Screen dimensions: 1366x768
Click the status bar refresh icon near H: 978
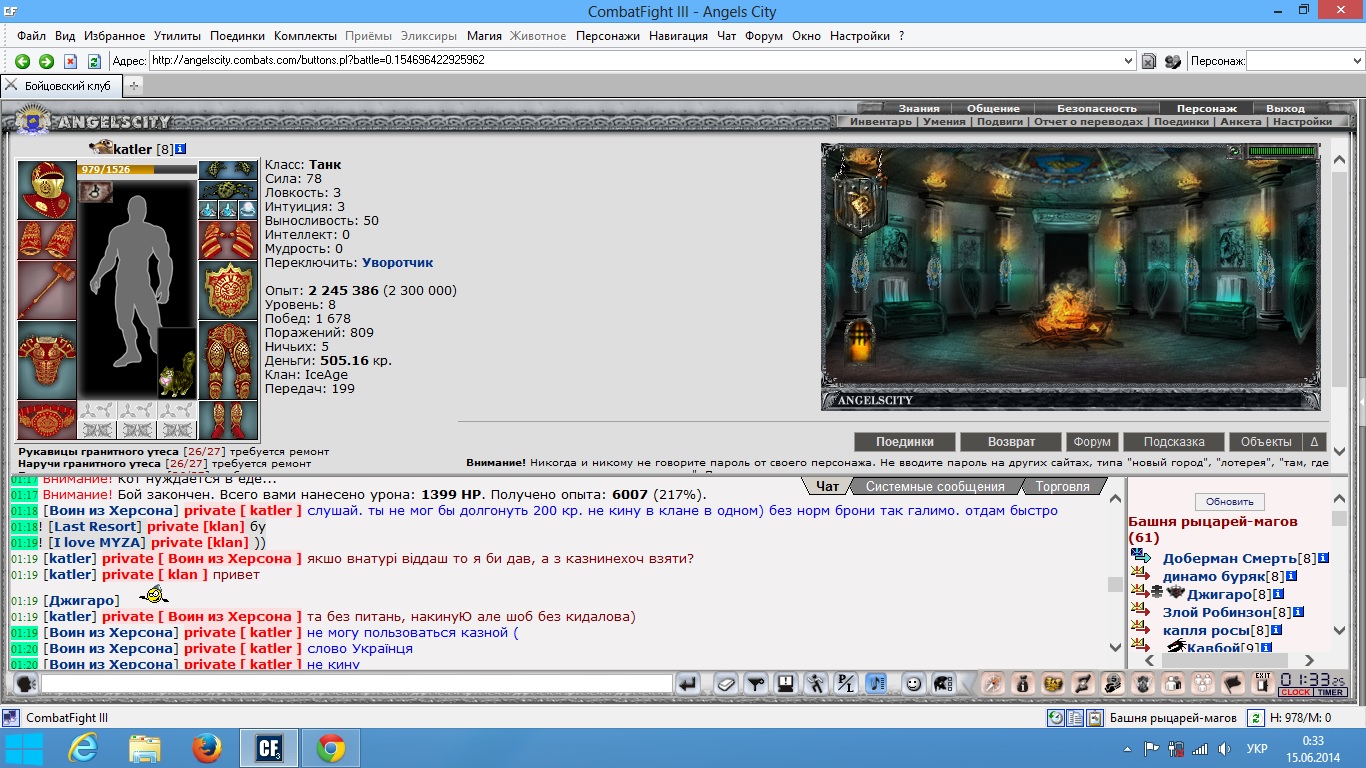click(1256, 718)
